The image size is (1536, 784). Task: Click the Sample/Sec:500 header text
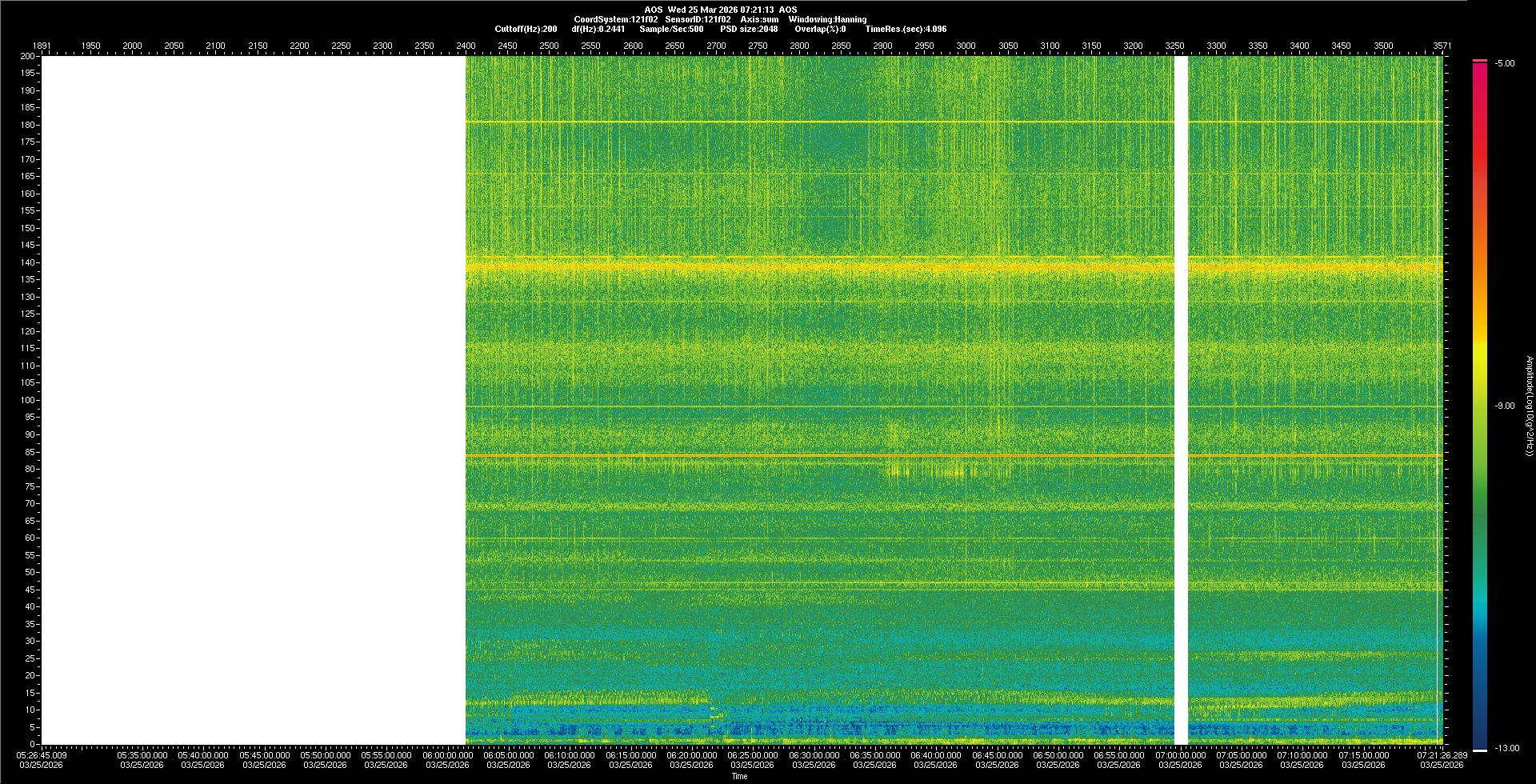tap(671, 29)
